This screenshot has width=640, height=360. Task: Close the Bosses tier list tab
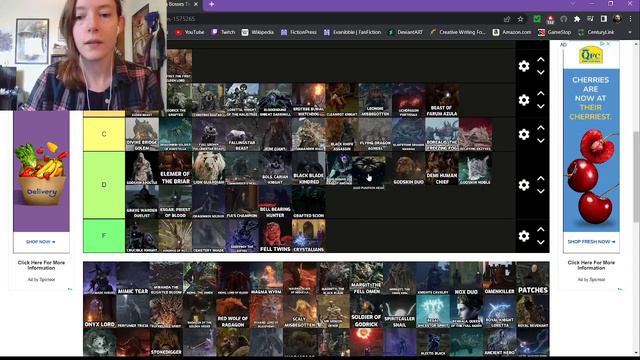(x=196, y=4)
